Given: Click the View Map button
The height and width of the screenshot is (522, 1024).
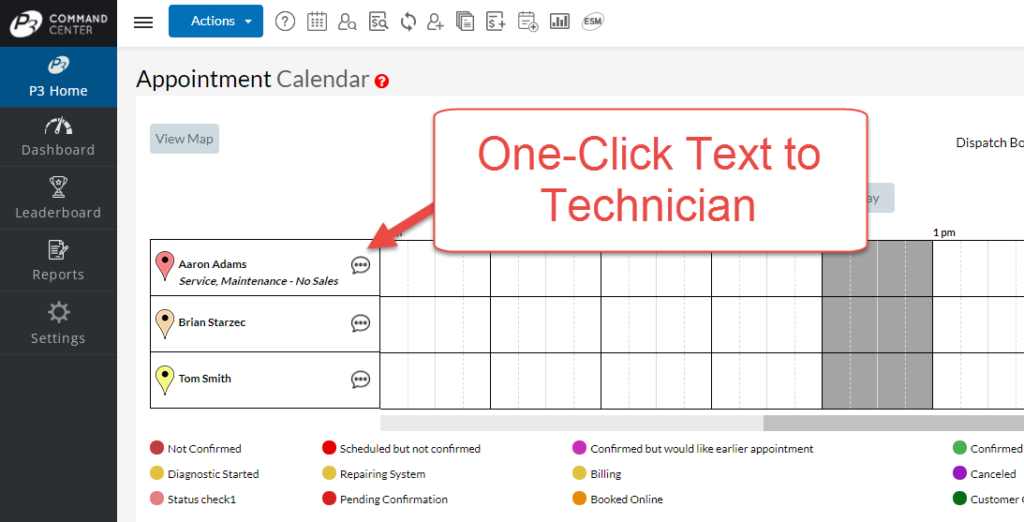Looking at the screenshot, I should pos(184,139).
